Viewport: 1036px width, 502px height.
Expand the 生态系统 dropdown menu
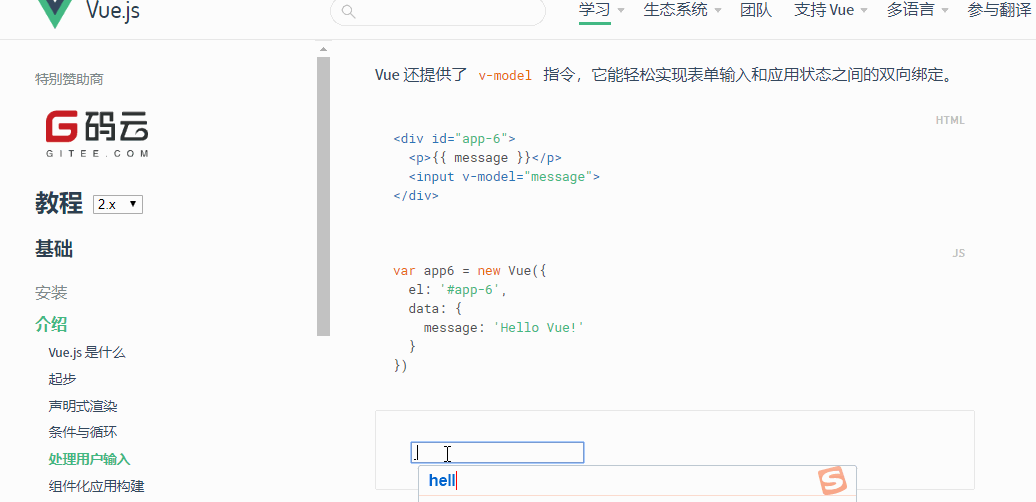click(x=684, y=10)
